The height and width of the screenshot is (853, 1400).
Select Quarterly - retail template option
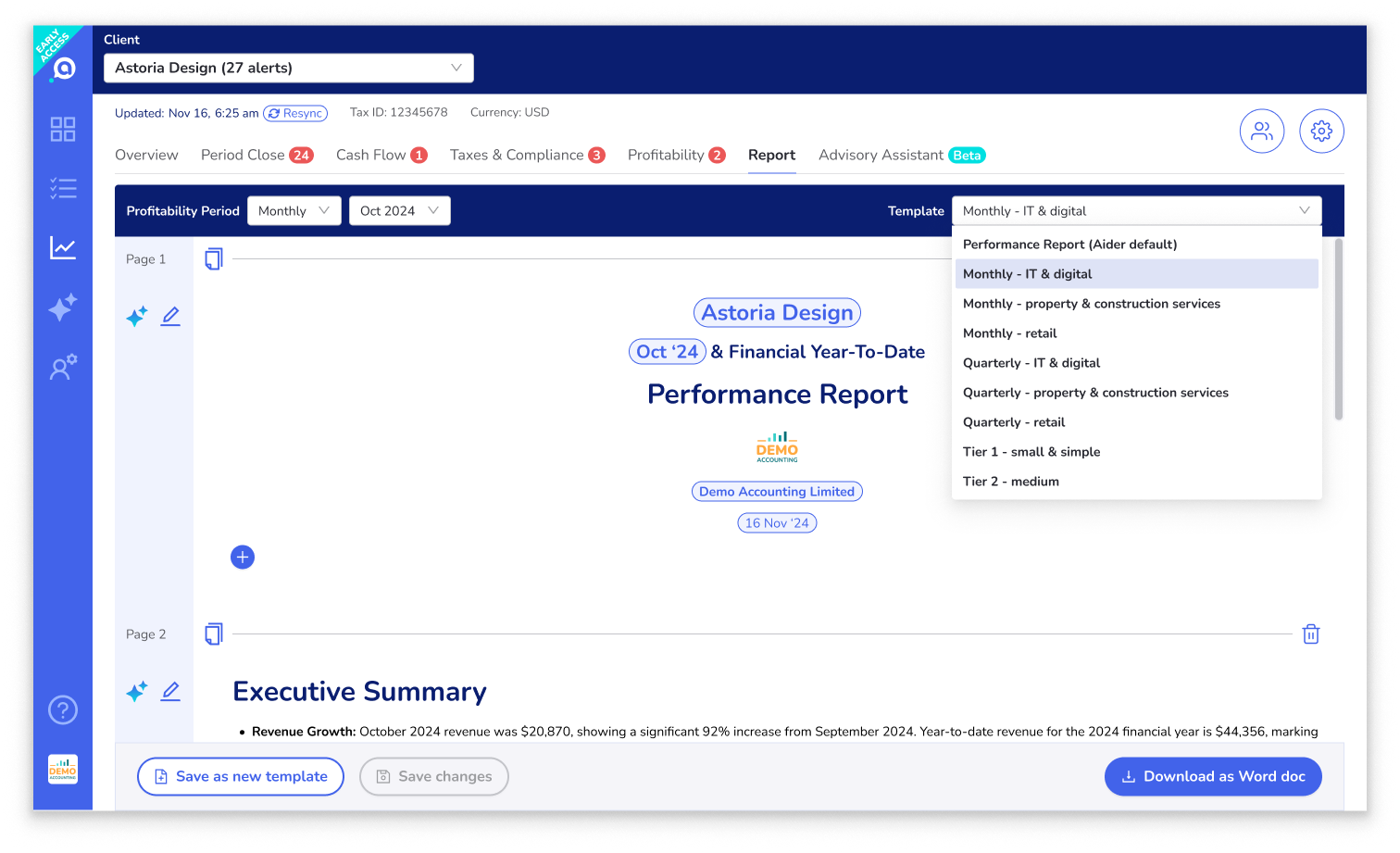1014,422
